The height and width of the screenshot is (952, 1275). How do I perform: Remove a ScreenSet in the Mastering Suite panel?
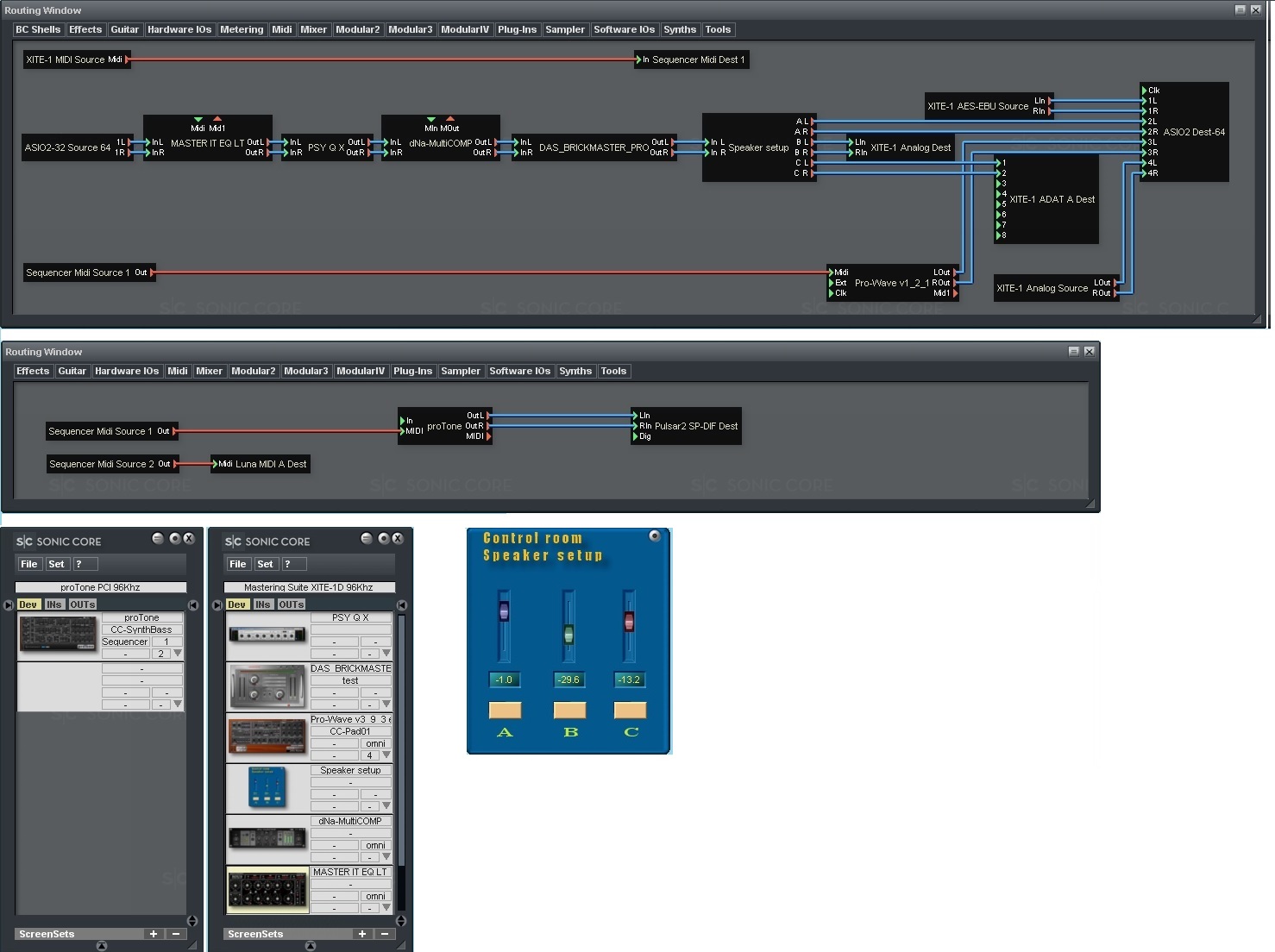click(x=385, y=934)
